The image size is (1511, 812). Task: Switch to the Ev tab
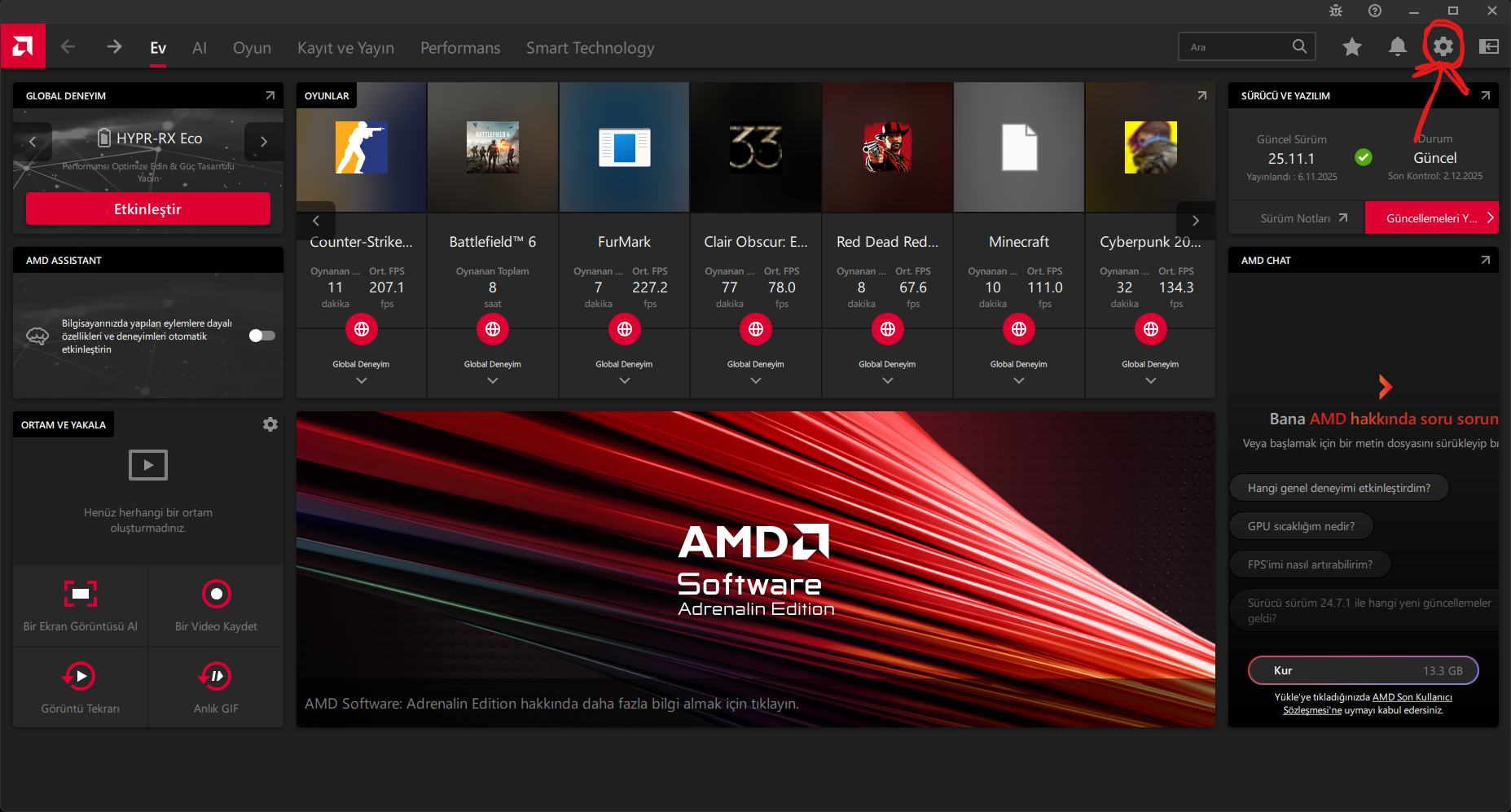tap(158, 48)
